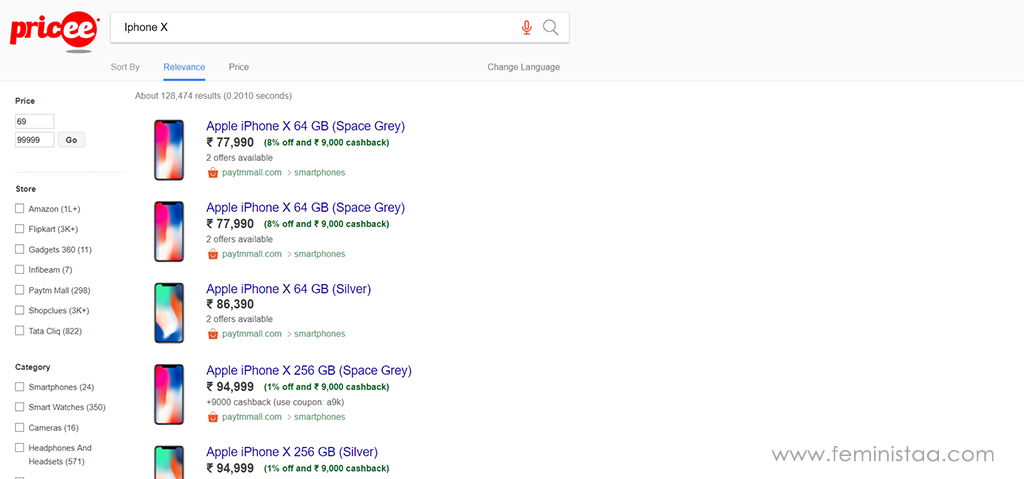Screen dimensions: 1024x479
Task: Focus the maximum price field showing 99999
Action: [x=35, y=140]
